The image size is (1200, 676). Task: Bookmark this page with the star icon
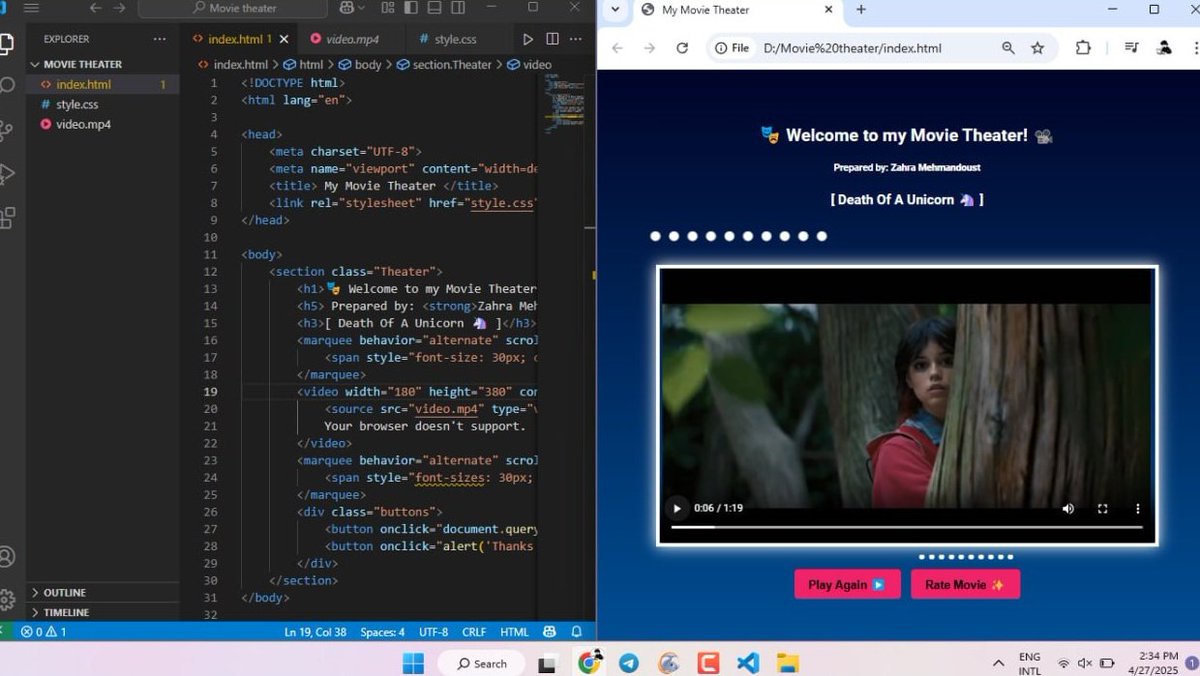[x=1037, y=48]
